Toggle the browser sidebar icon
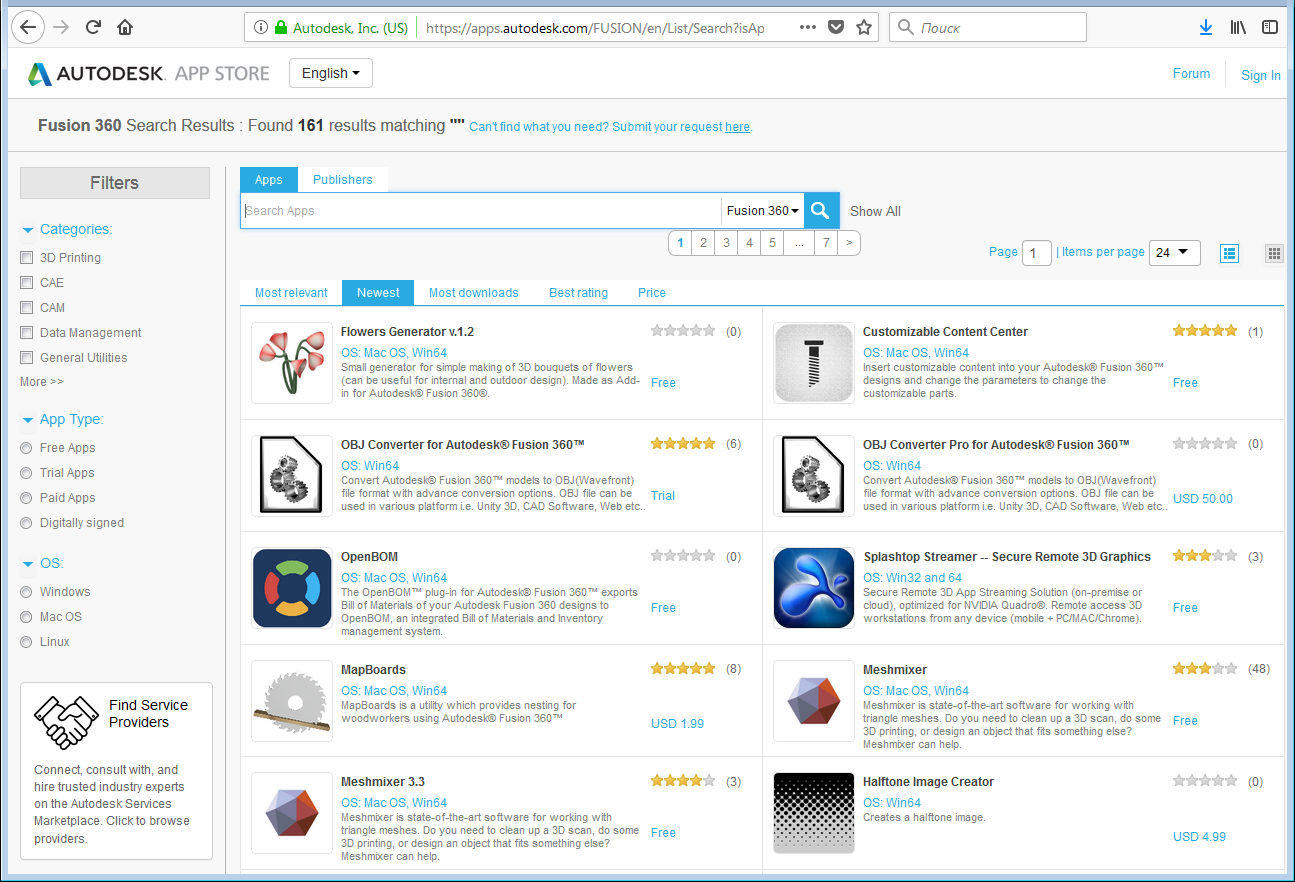Screen dimensions: 1295x882 (1270, 27)
